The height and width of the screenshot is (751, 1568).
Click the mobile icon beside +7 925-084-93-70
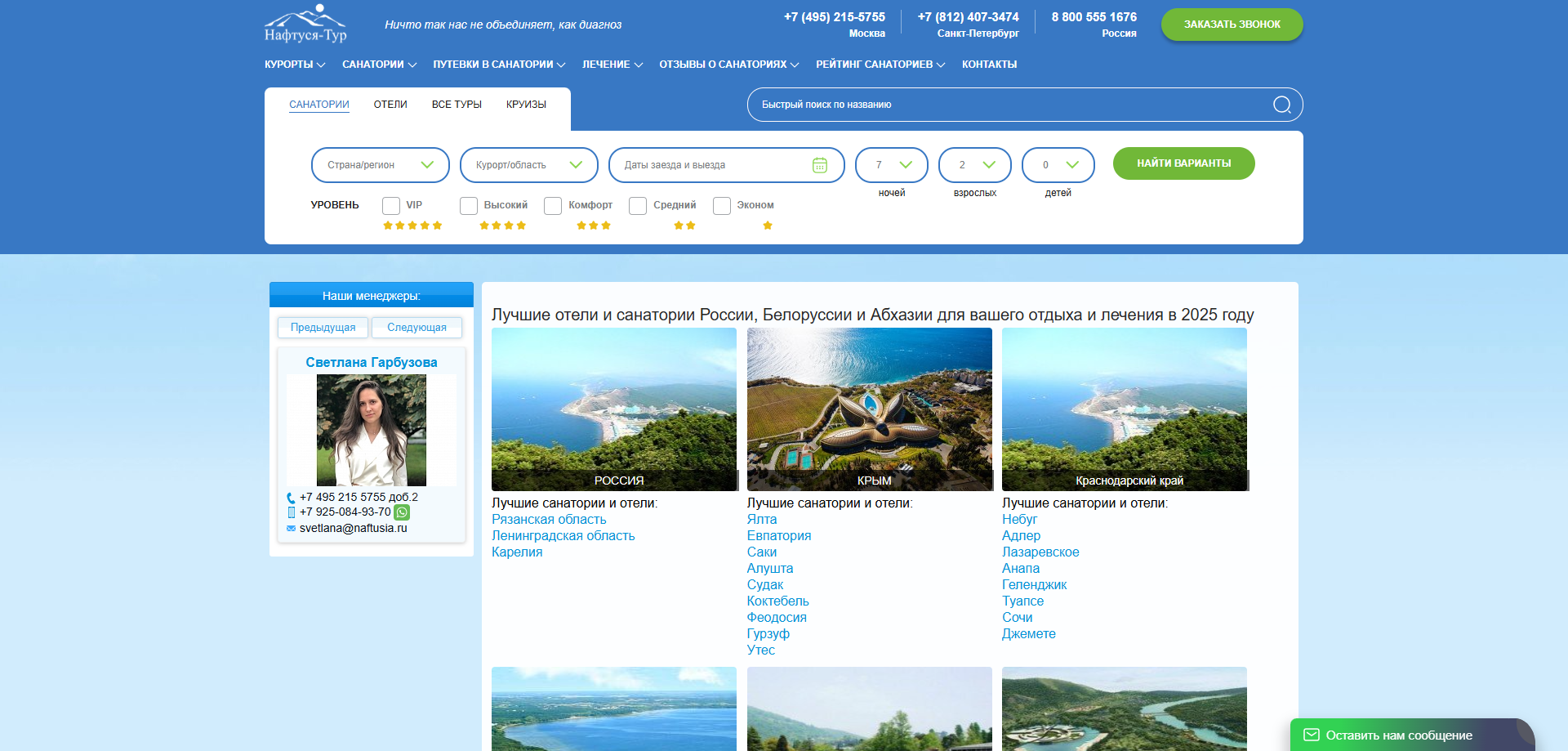pyautogui.click(x=291, y=512)
